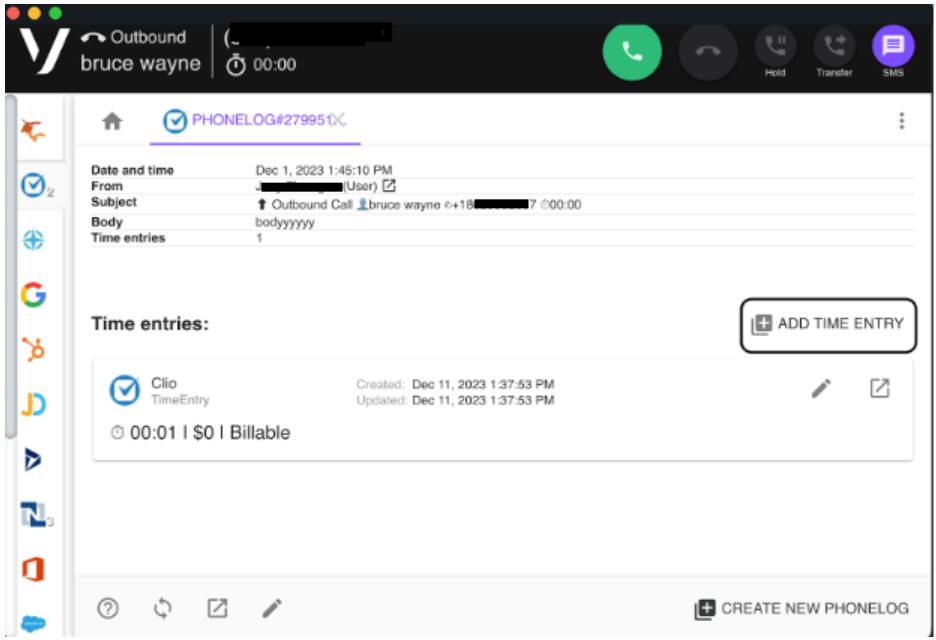
Task: Click the 00:01 | $0 | Billable text
Action: click(210, 433)
